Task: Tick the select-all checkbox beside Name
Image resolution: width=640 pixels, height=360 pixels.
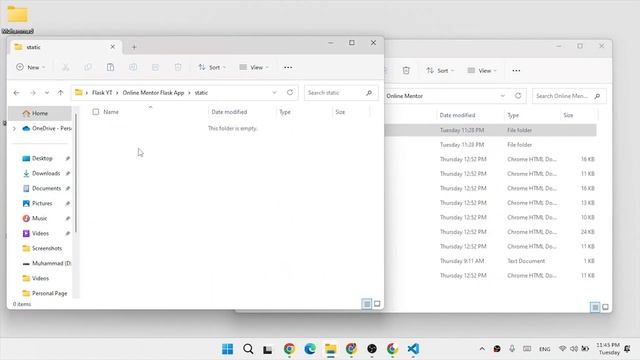Action: click(96, 112)
